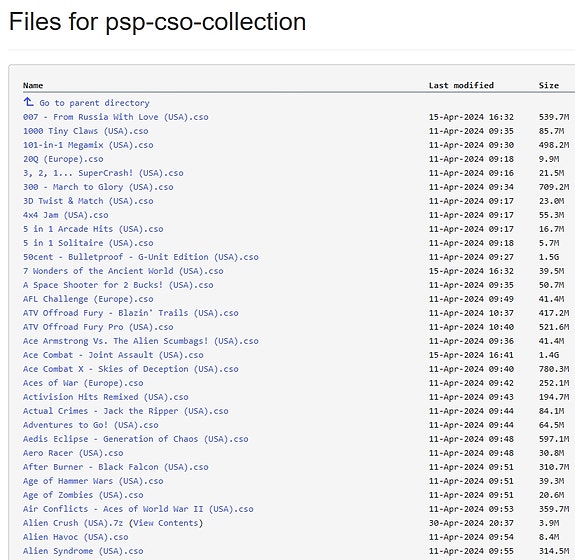Download 007 - From Russia With Love file
The height and width of the screenshot is (560, 575).
(x=116, y=117)
